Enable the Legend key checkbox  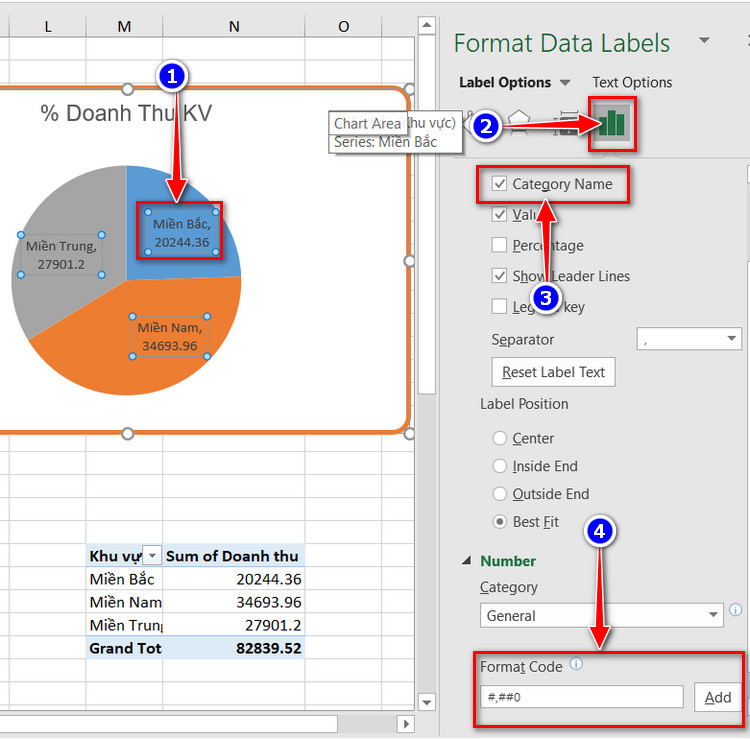(x=499, y=307)
